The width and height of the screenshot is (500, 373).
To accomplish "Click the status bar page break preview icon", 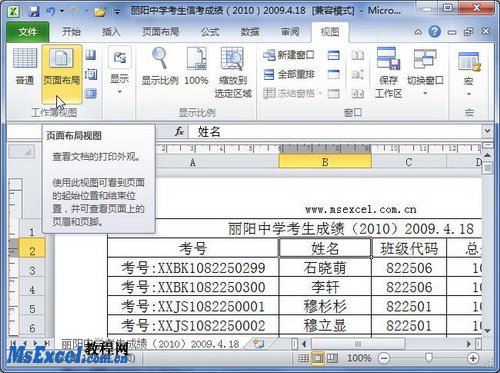I will tap(332, 358).
